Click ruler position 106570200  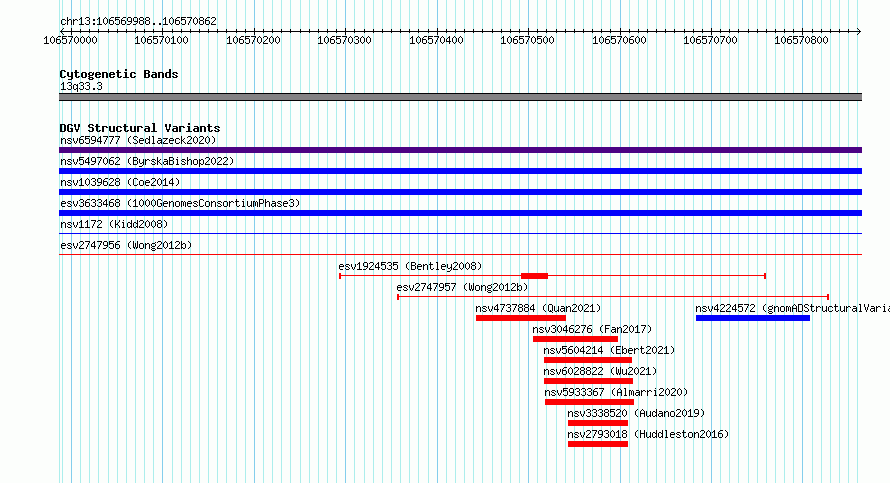(253, 40)
